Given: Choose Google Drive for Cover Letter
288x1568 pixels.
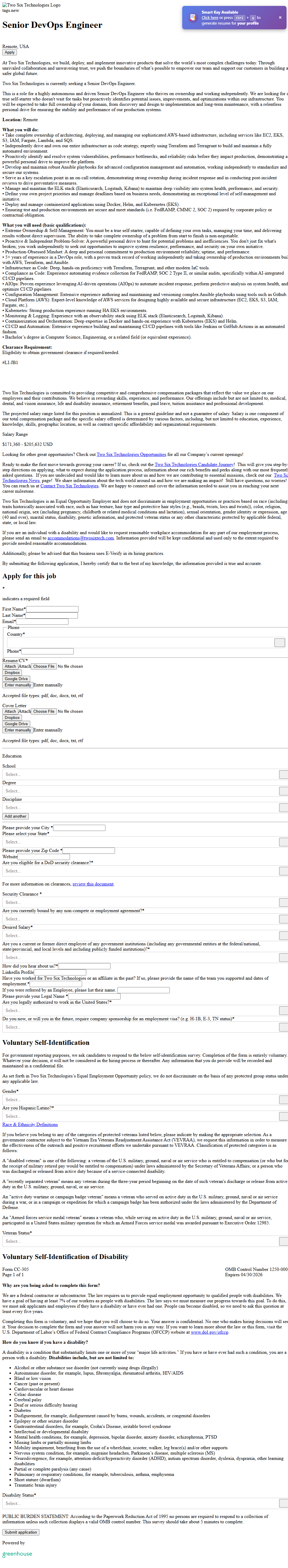Looking at the screenshot, I should 16,724.
